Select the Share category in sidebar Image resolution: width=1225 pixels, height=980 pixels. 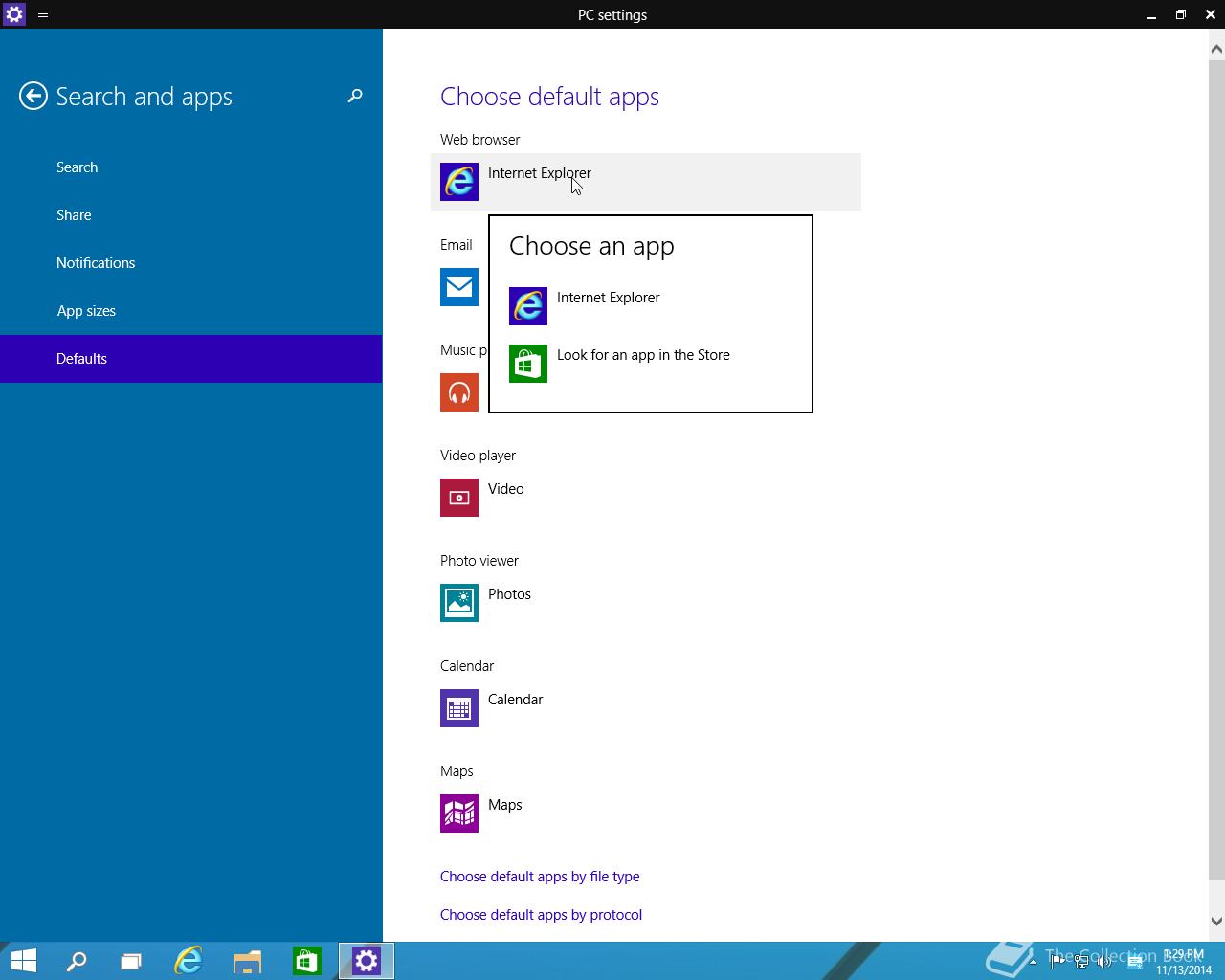[x=191, y=215]
